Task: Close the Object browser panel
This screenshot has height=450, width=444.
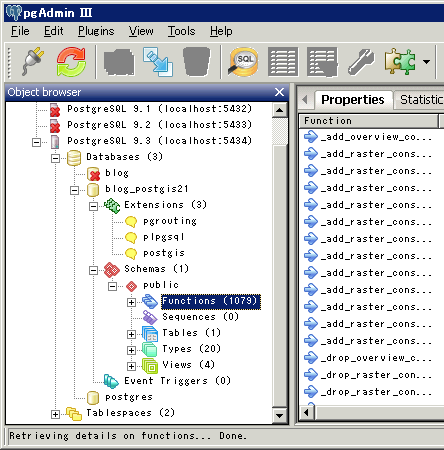Action: 279,92
